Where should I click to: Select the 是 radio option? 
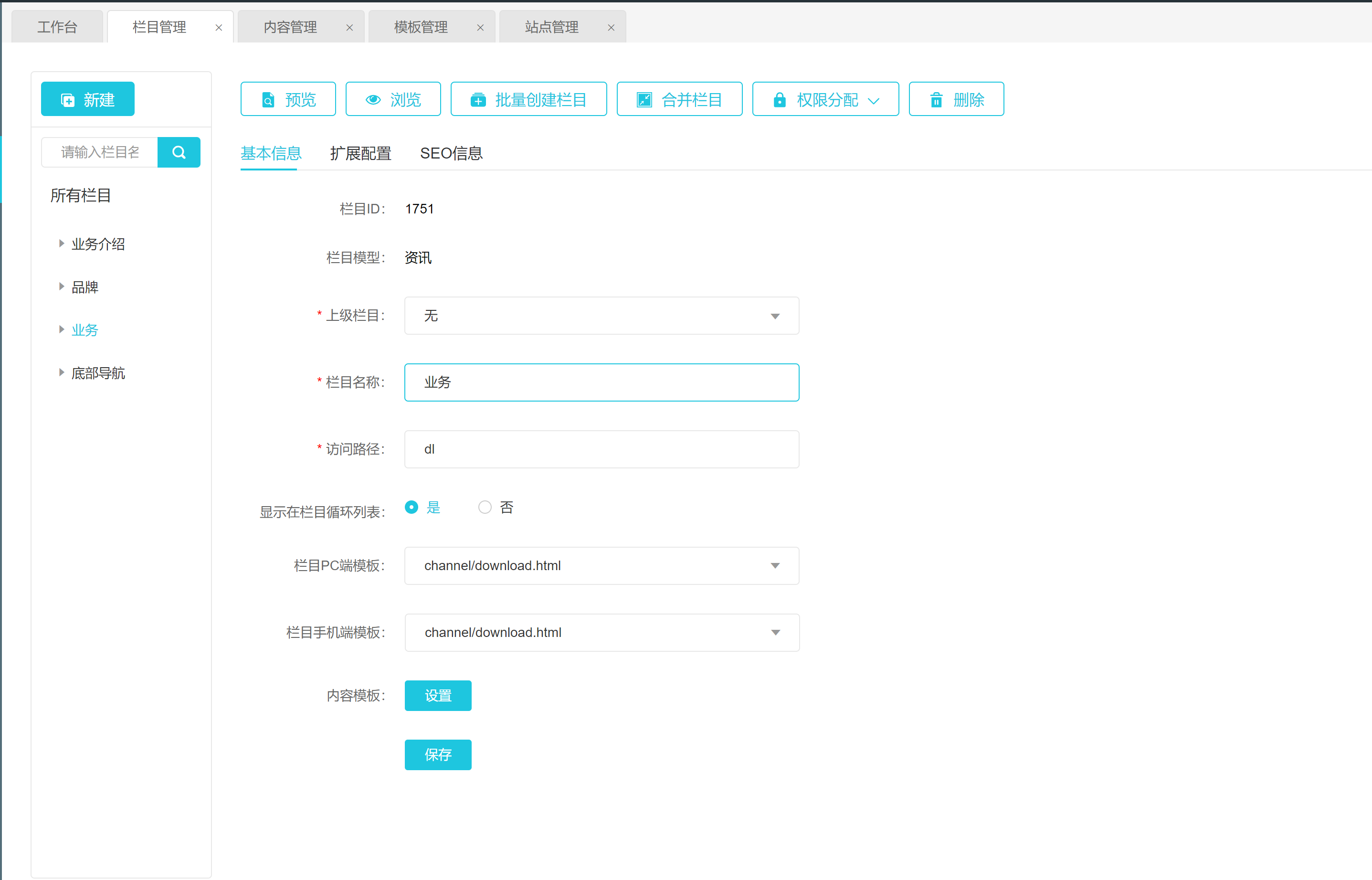pyautogui.click(x=411, y=508)
